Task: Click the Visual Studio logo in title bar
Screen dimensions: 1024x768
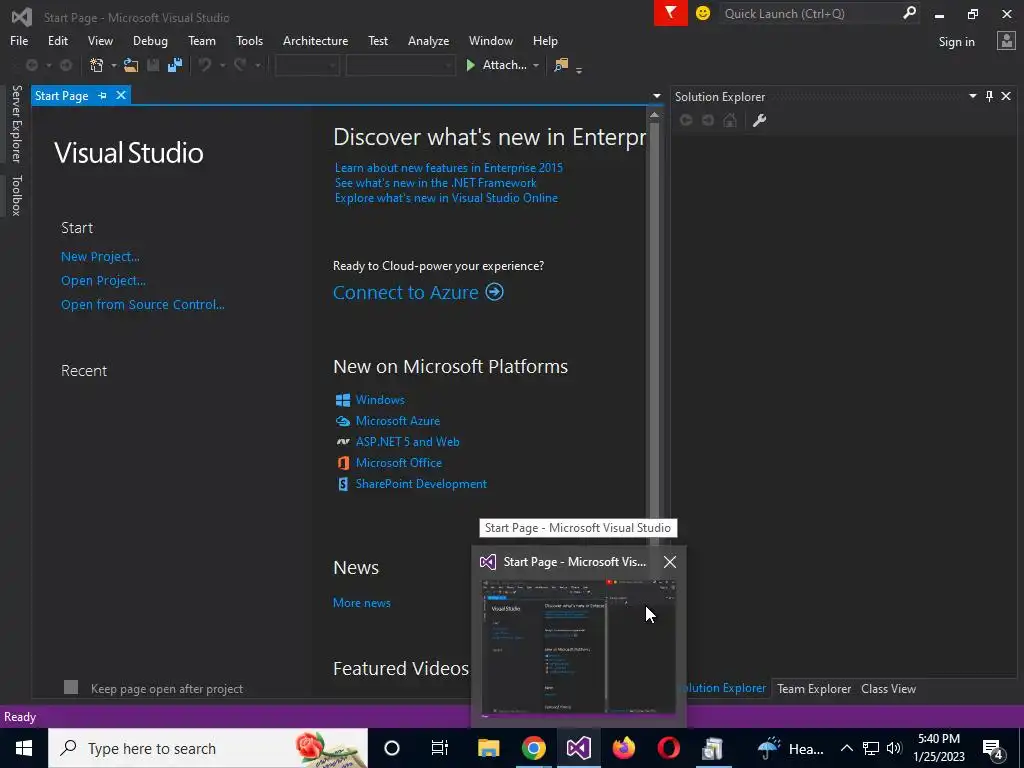Action: coord(22,17)
